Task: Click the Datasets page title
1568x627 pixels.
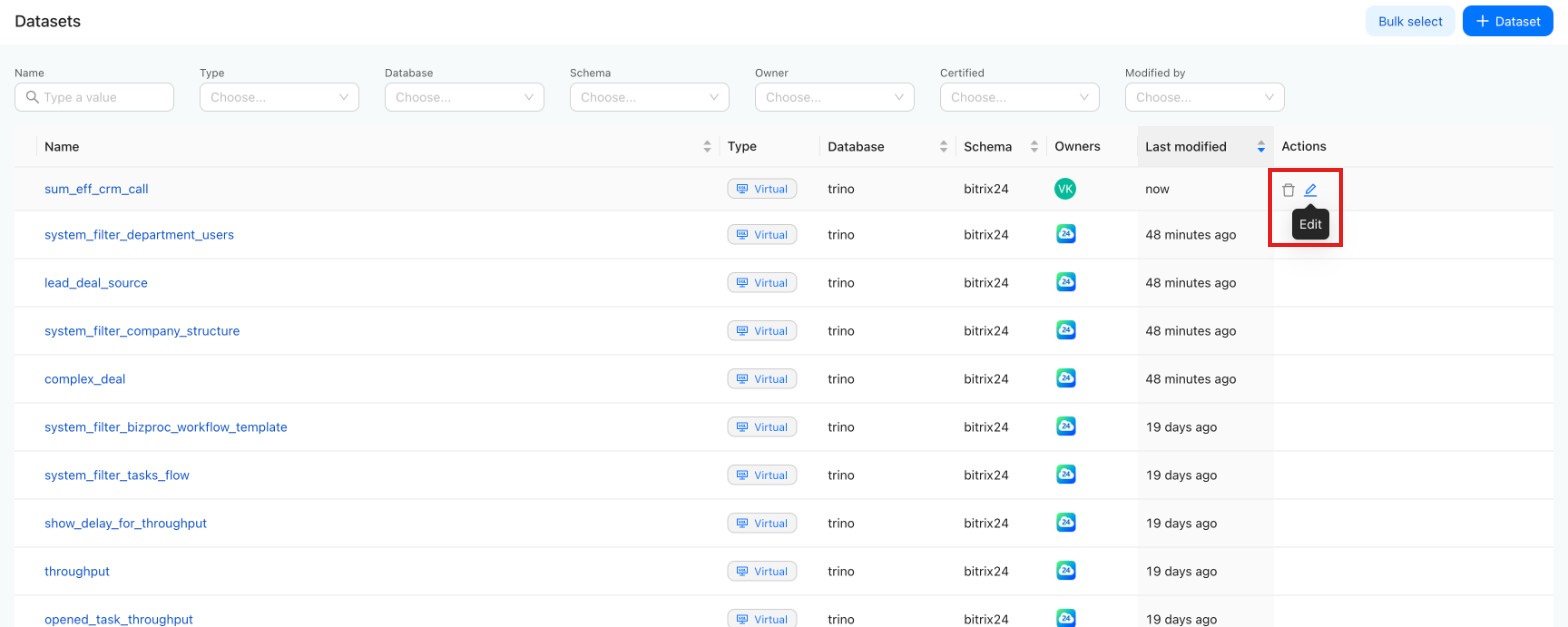Action: [48, 21]
